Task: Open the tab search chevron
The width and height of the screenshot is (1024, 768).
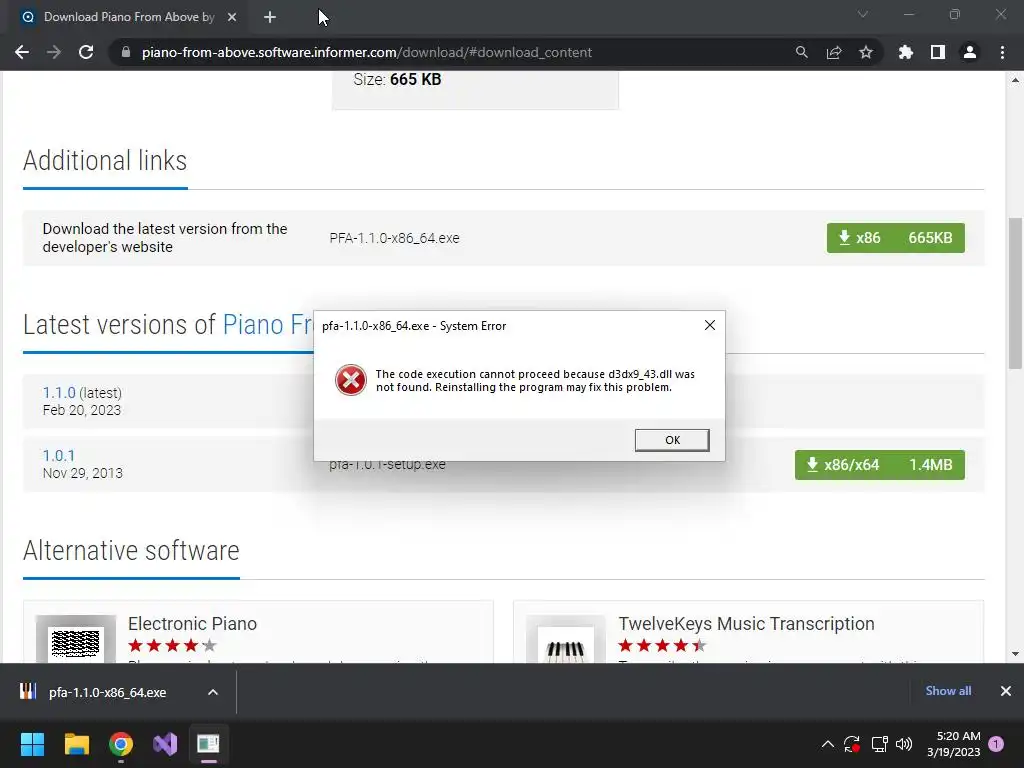Action: click(x=863, y=14)
